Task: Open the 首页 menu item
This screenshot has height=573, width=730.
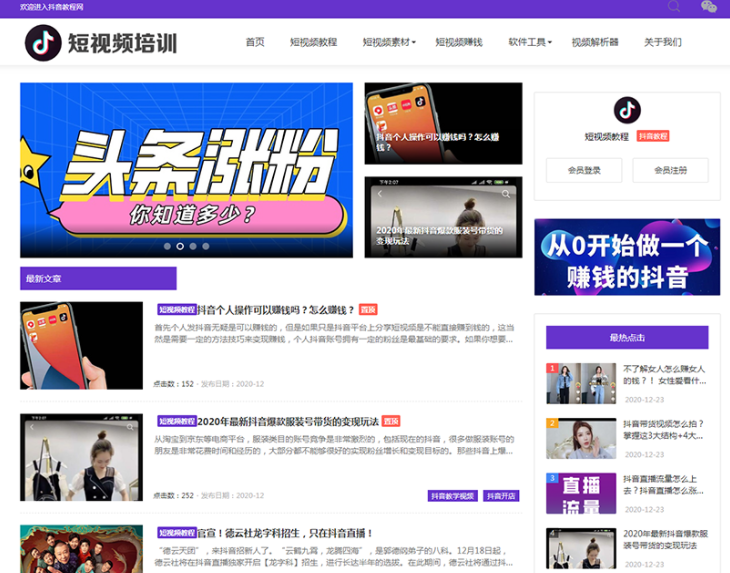Action: (255, 42)
